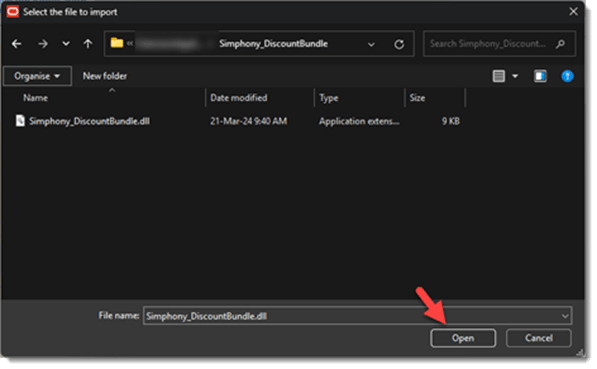Image resolution: width=597 pixels, height=369 pixels.
Task: Expand the address bar path history dropdown
Action: coord(371,44)
